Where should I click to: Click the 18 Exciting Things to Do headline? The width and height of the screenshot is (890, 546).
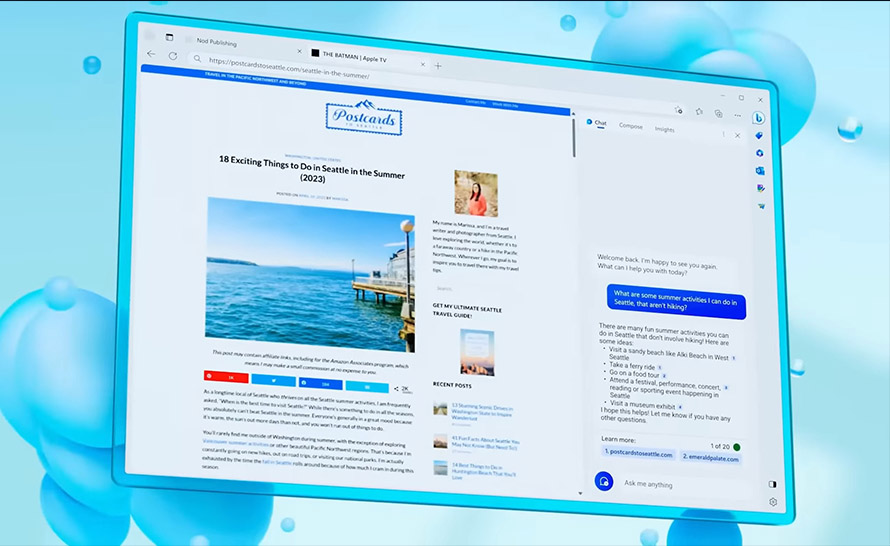[x=312, y=169]
